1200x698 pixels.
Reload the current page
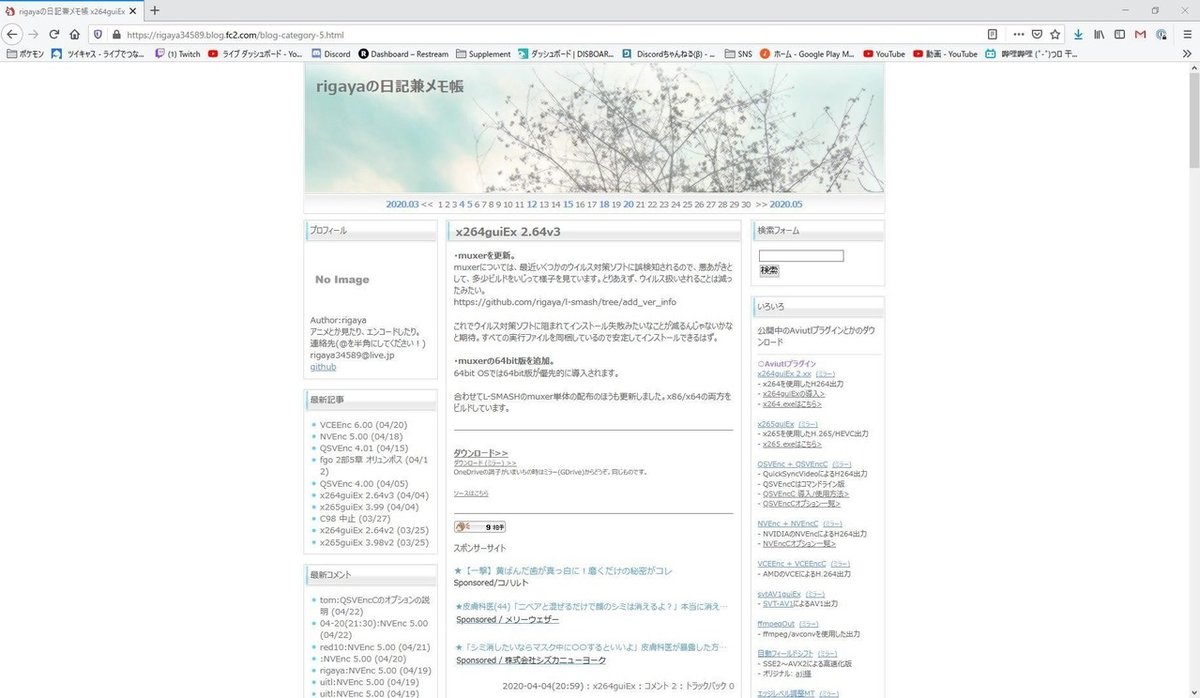click(x=54, y=34)
